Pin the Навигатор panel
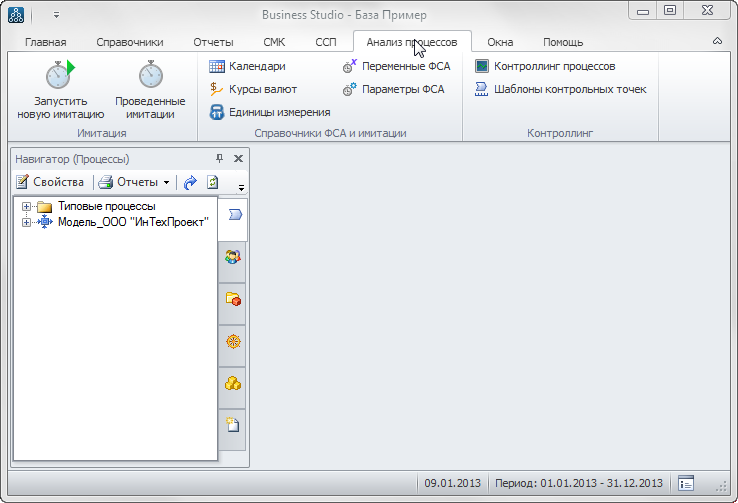 (219, 159)
